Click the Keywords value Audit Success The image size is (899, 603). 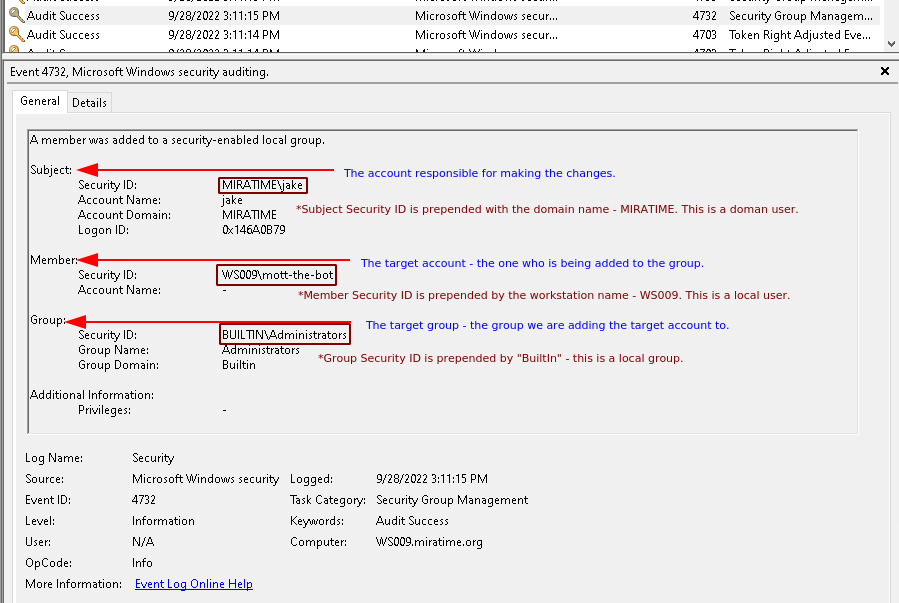tap(412, 520)
